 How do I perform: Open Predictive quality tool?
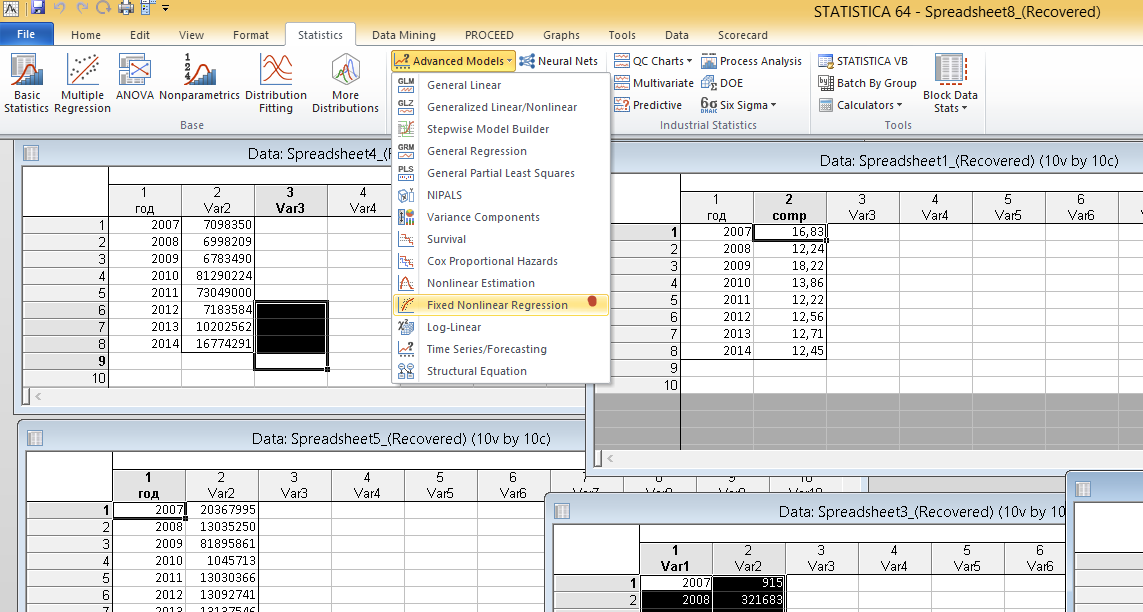click(648, 105)
